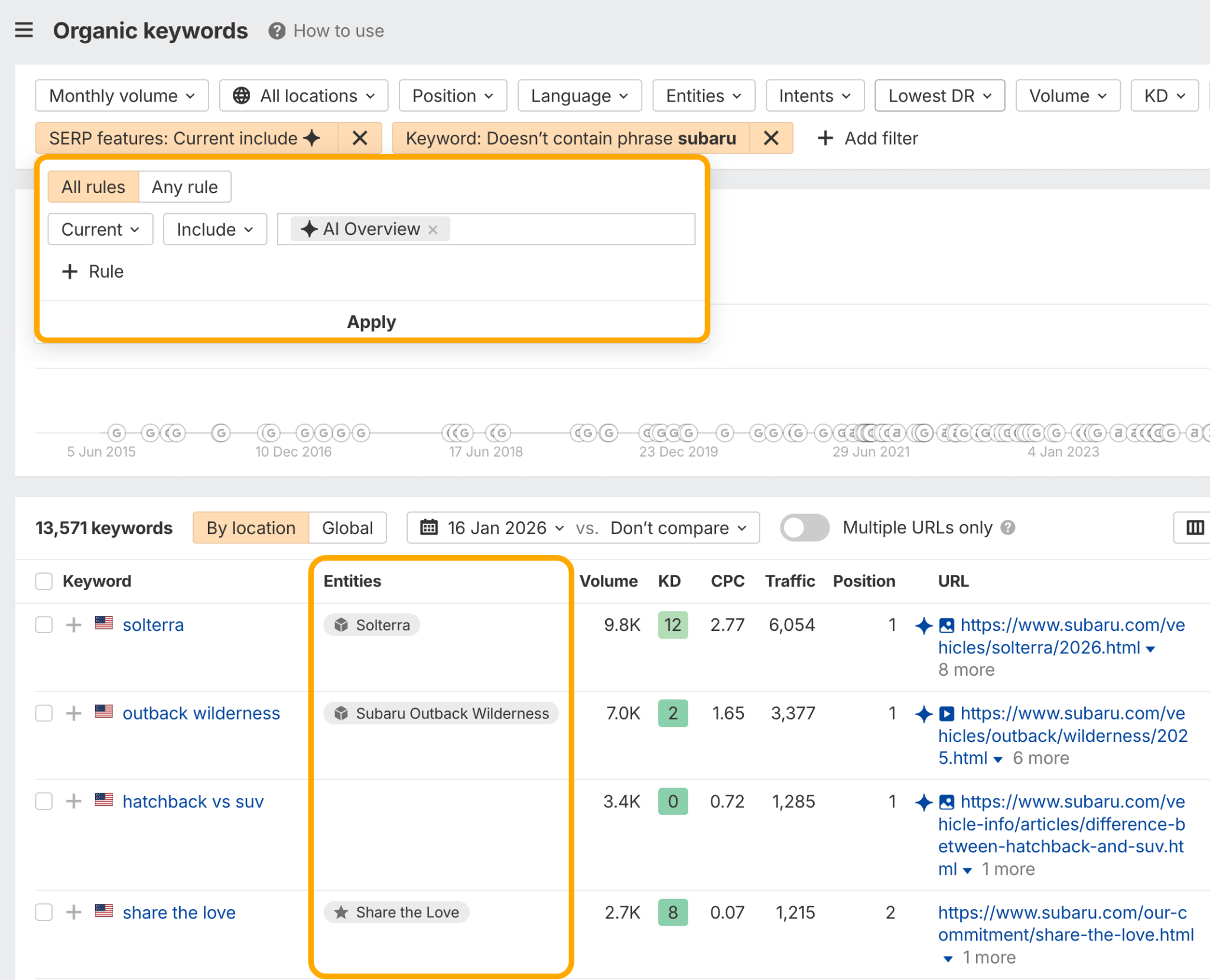Expand "8 more" URLs under solterra
This screenshot has height=980, width=1210.
pos(966,669)
